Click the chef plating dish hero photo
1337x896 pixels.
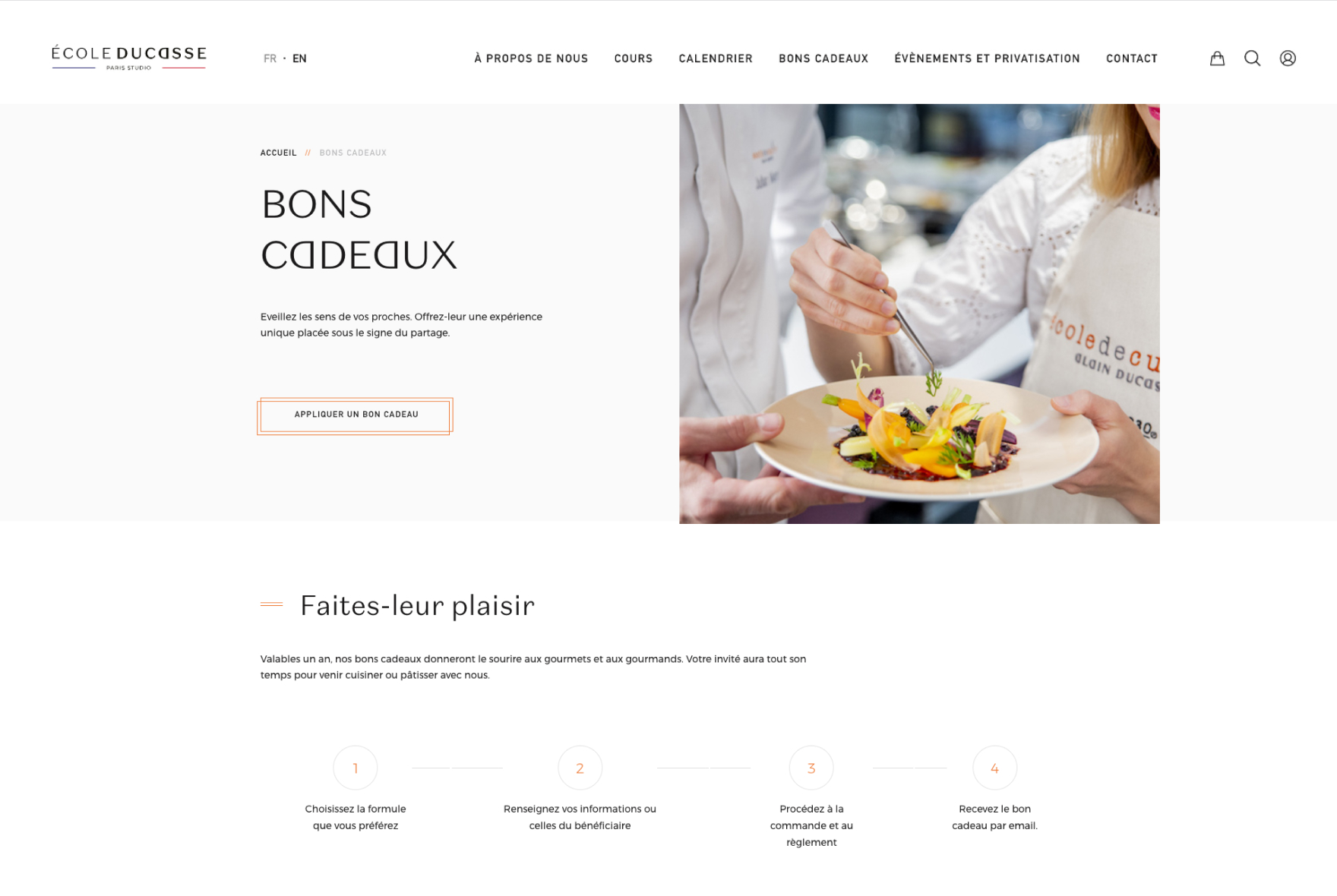point(919,314)
